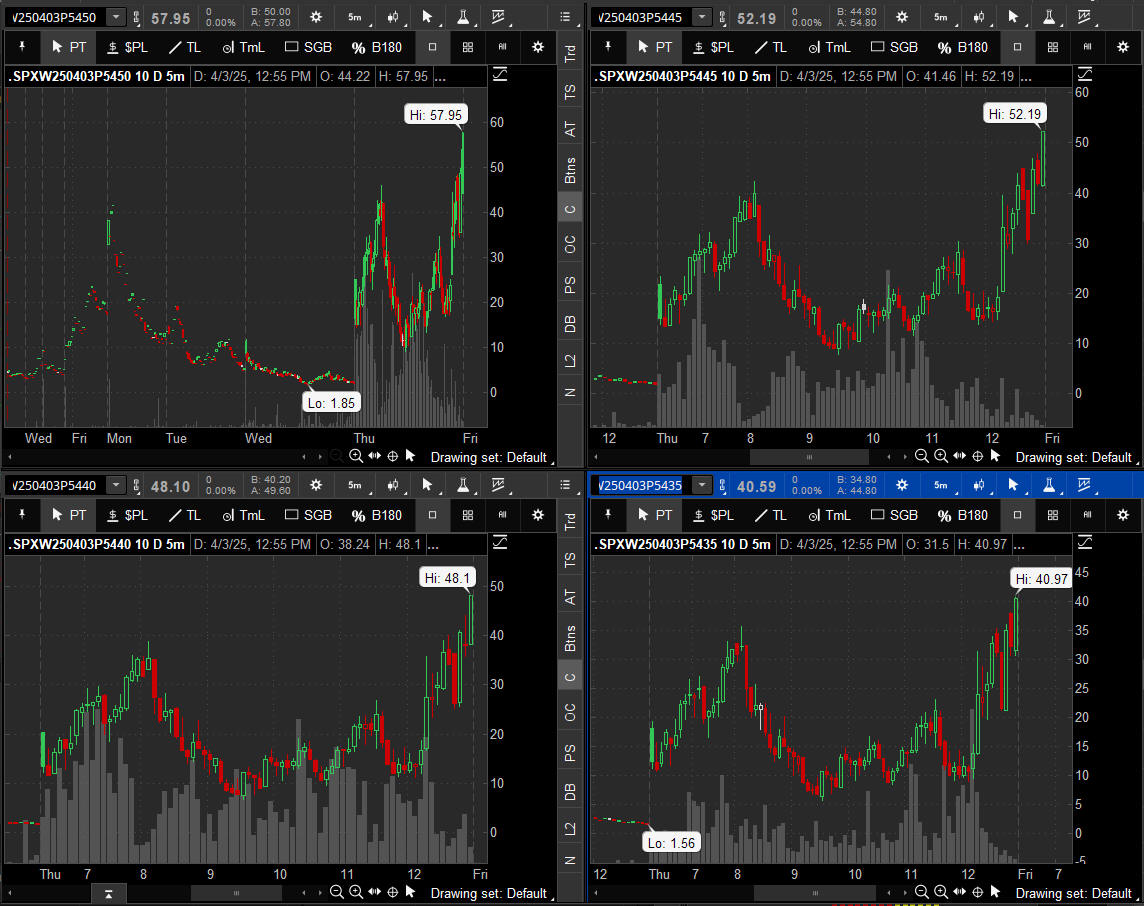Click the % B180 button on P5445 chart
The height and width of the screenshot is (906, 1144).
[x=962, y=47]
